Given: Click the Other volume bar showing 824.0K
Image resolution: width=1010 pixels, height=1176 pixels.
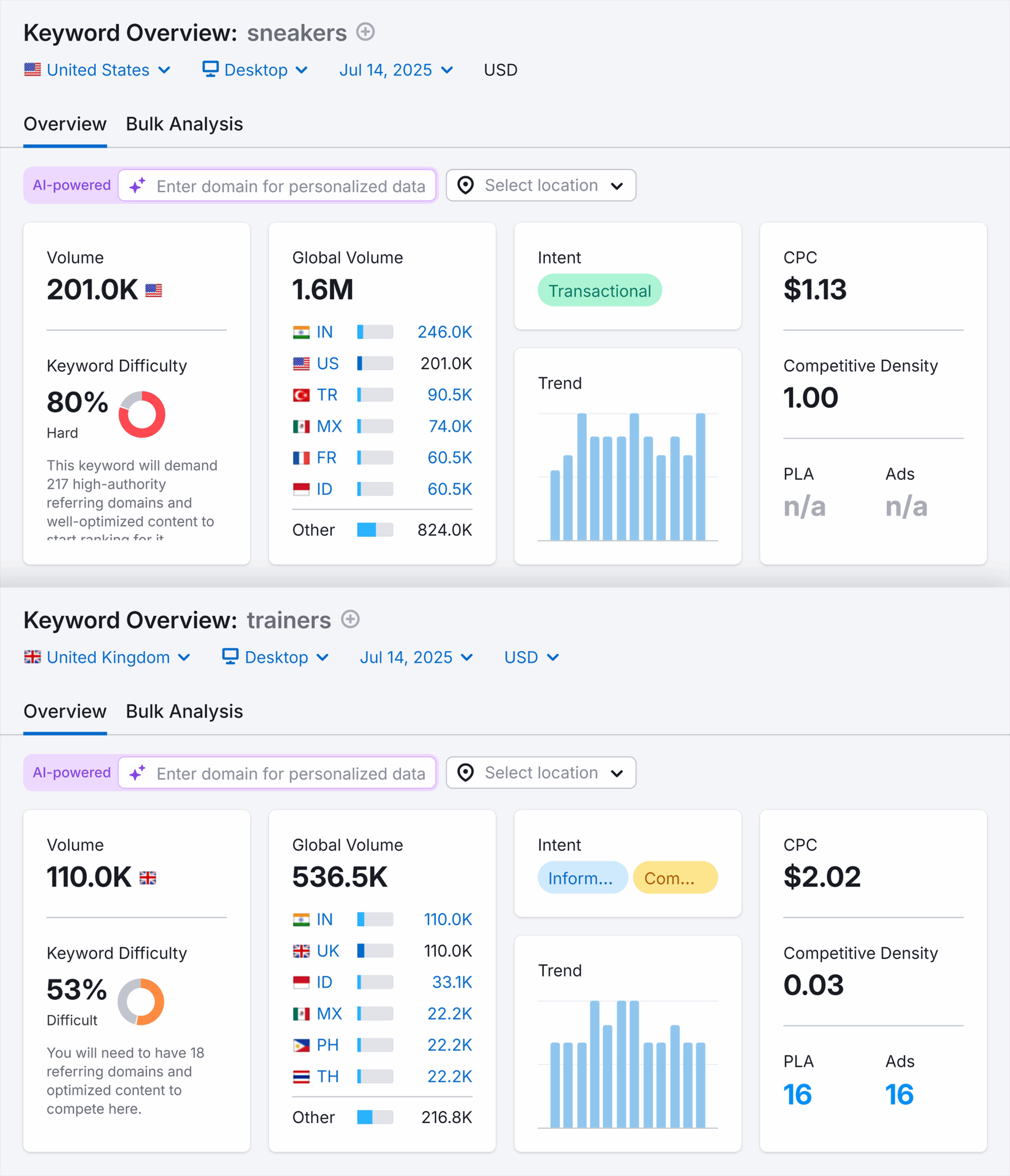Looking at the screenshot, I should click(x=375, y=529).
